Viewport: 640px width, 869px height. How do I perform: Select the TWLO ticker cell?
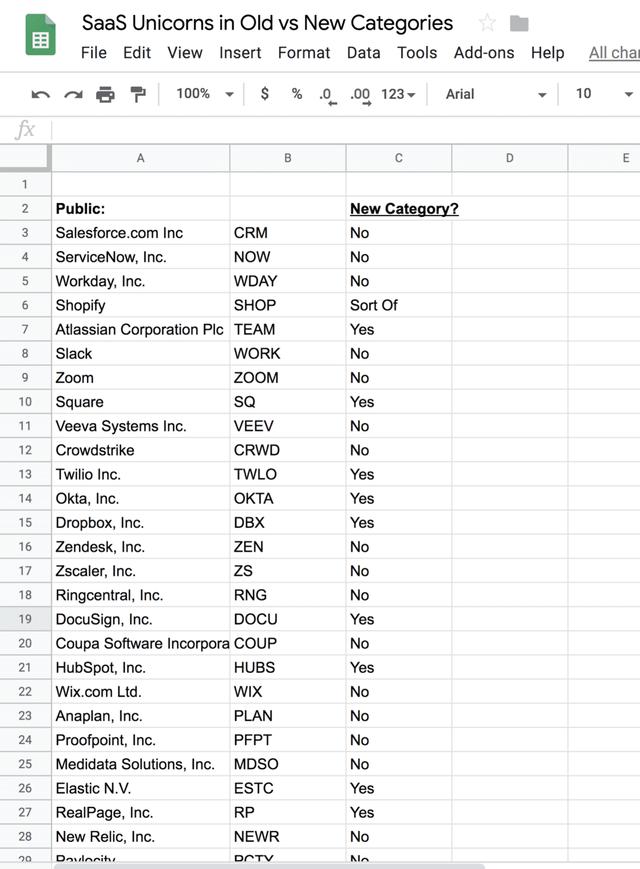click(x=288, y=474)
